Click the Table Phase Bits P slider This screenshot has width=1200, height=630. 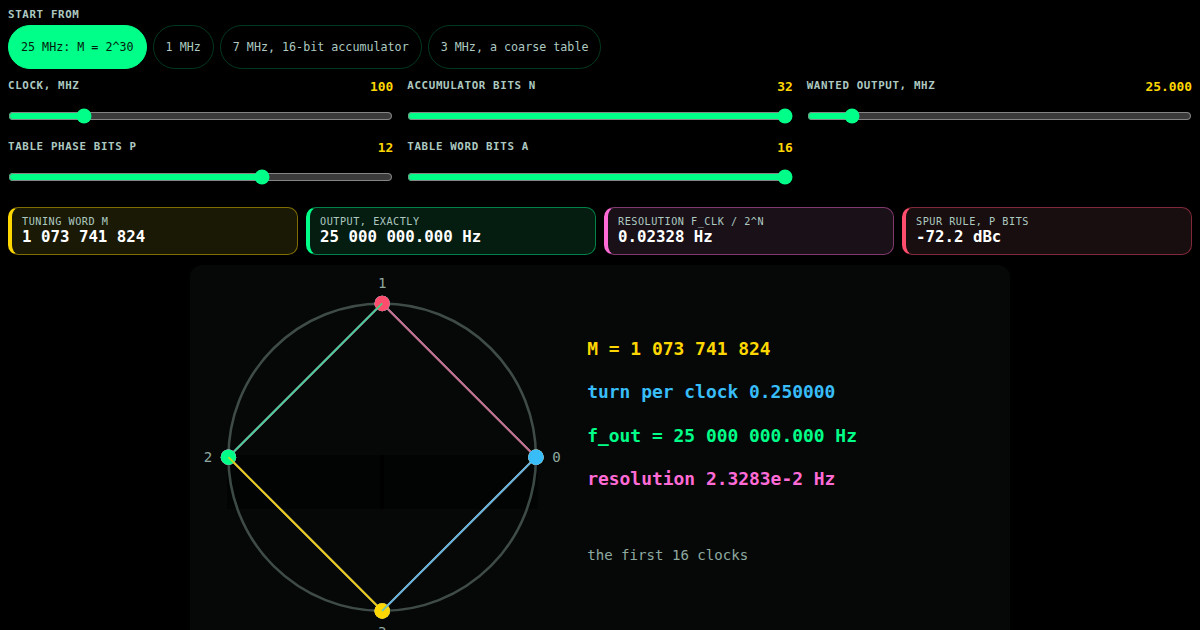pyautogui.click(x=200, y=177)
